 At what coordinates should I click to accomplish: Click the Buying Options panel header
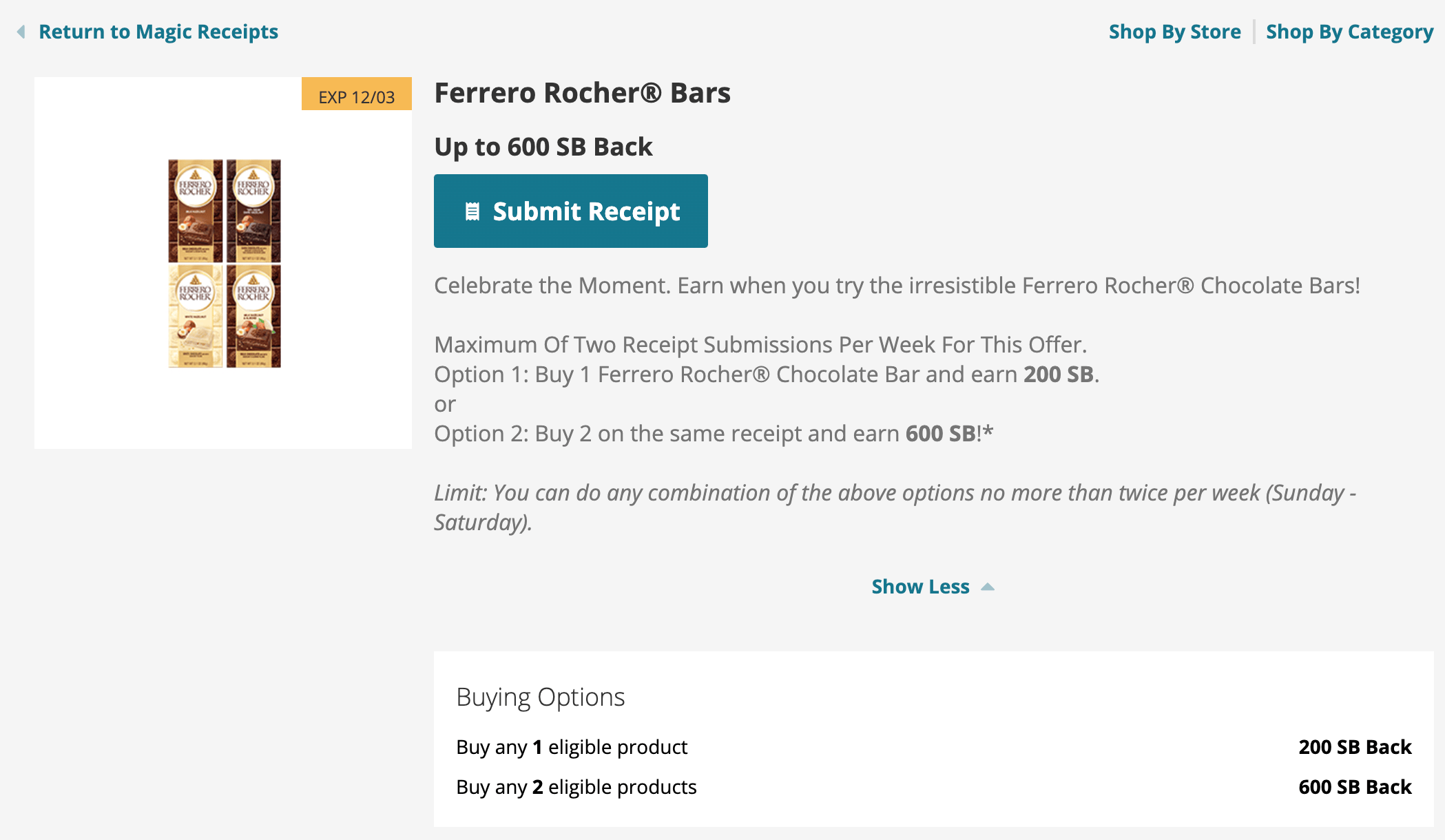pyautogui.click(x=540, y=696)
